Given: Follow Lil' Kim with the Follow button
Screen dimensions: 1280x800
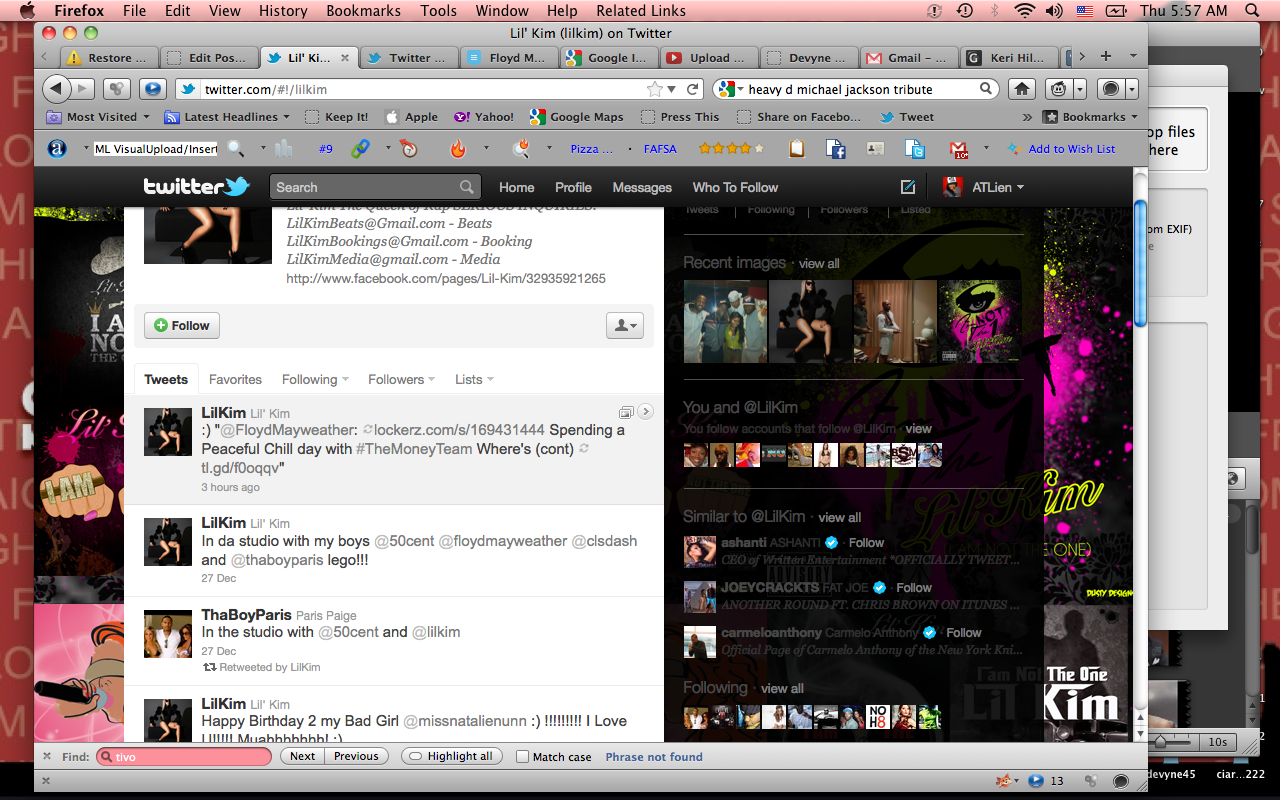Looking at the screenshot, I should click(x=181, y=325).
